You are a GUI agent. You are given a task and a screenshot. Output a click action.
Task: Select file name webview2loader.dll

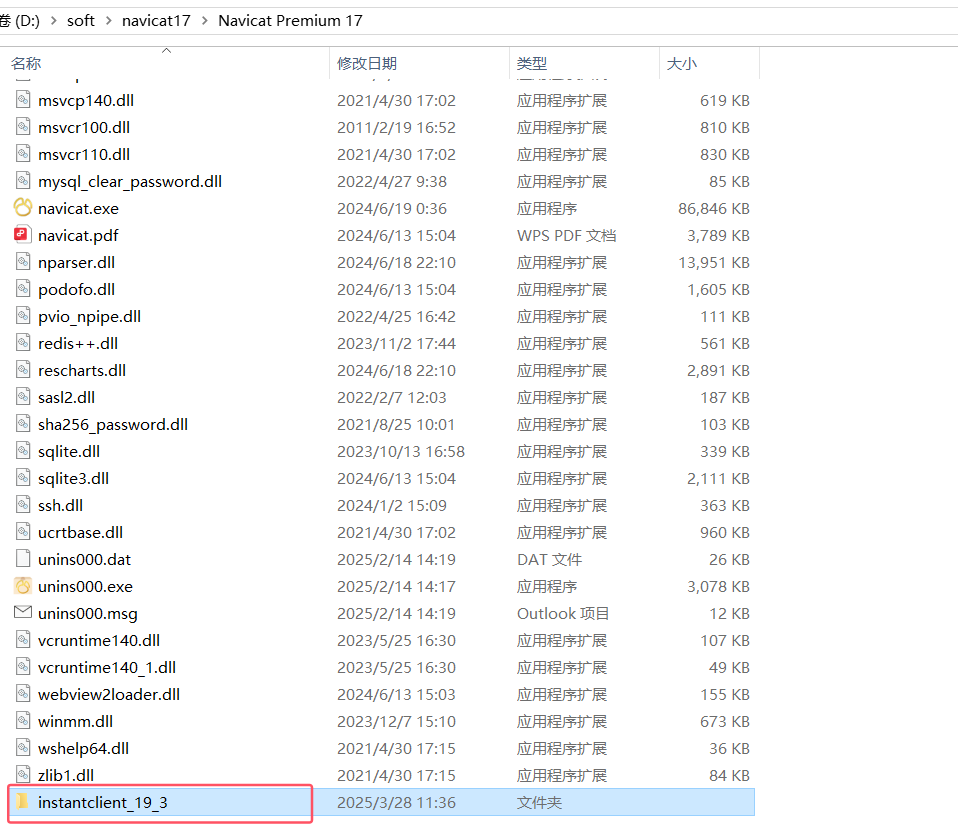tap(109, 694)
